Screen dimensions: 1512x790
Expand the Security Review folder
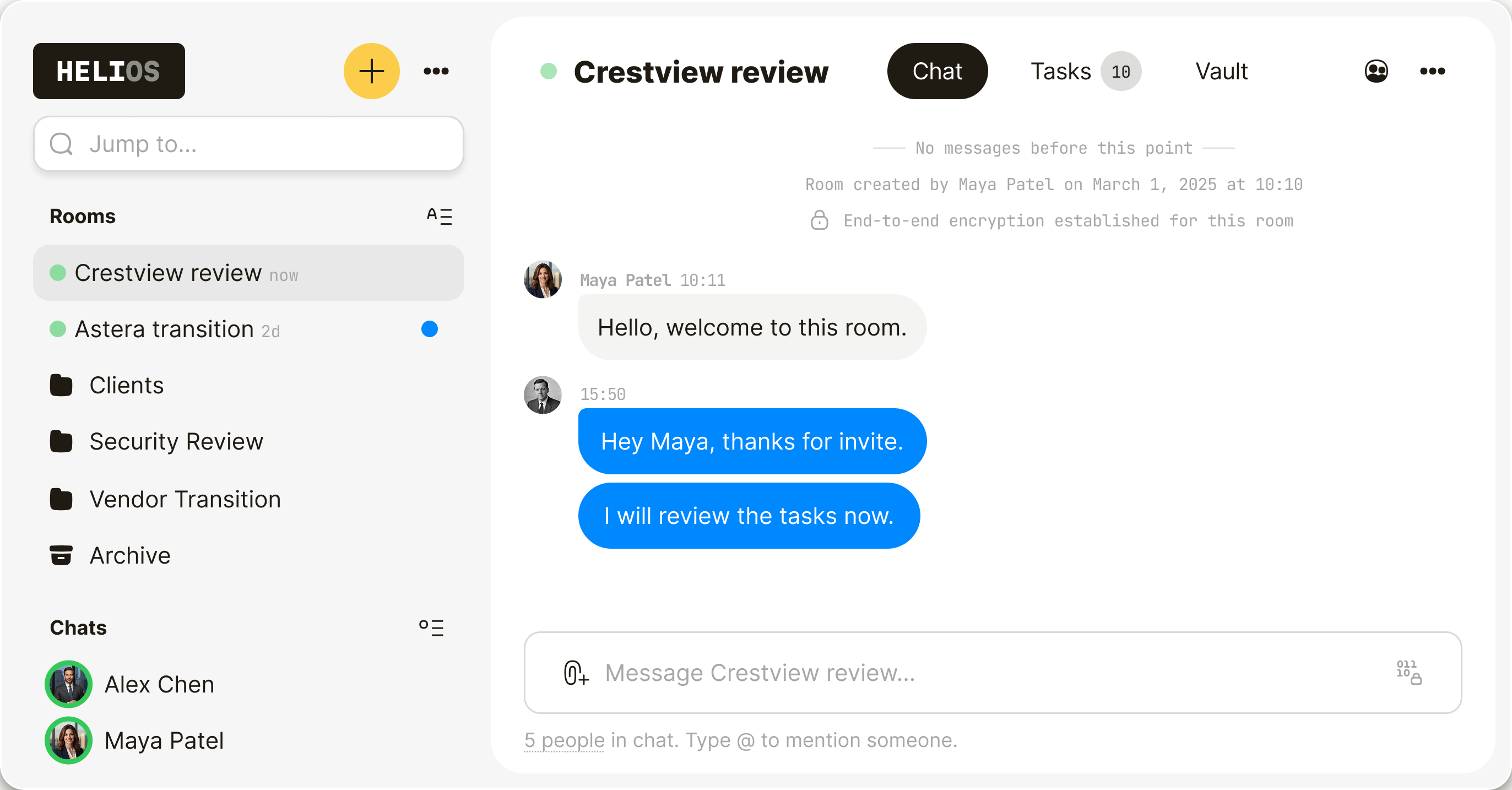click(176, 441)
